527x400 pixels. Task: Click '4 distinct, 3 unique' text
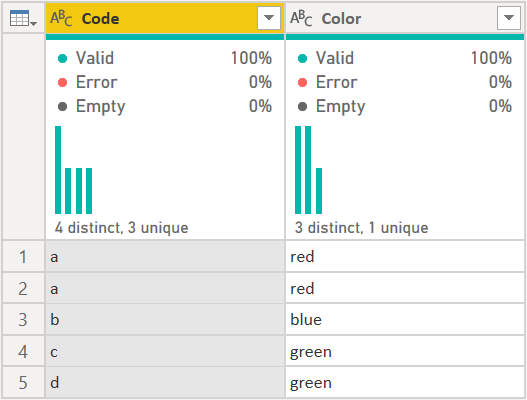(x=122, y=228)
